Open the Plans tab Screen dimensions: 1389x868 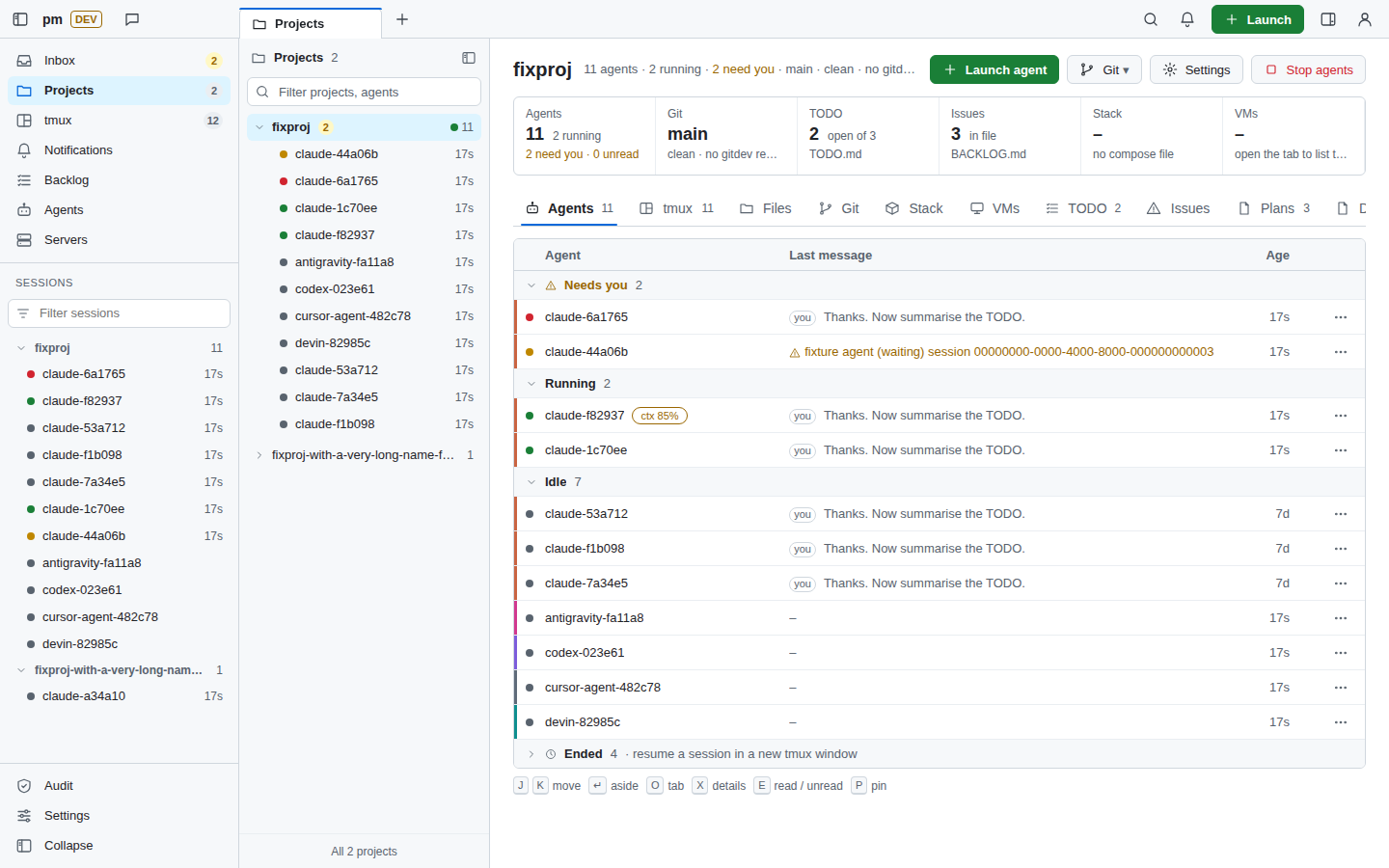point(1274,208)
